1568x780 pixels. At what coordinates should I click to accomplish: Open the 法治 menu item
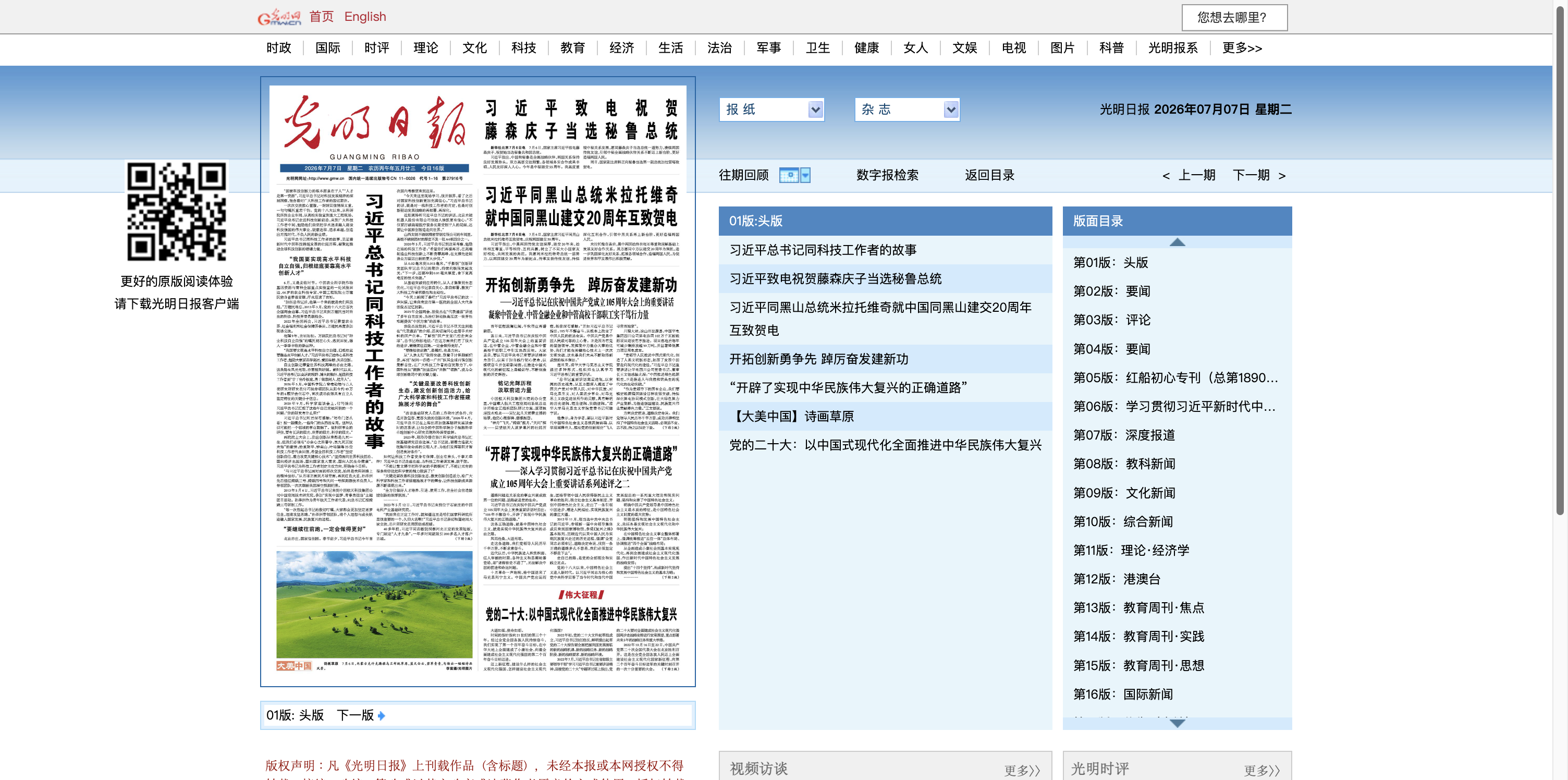(x=720, y=47)
